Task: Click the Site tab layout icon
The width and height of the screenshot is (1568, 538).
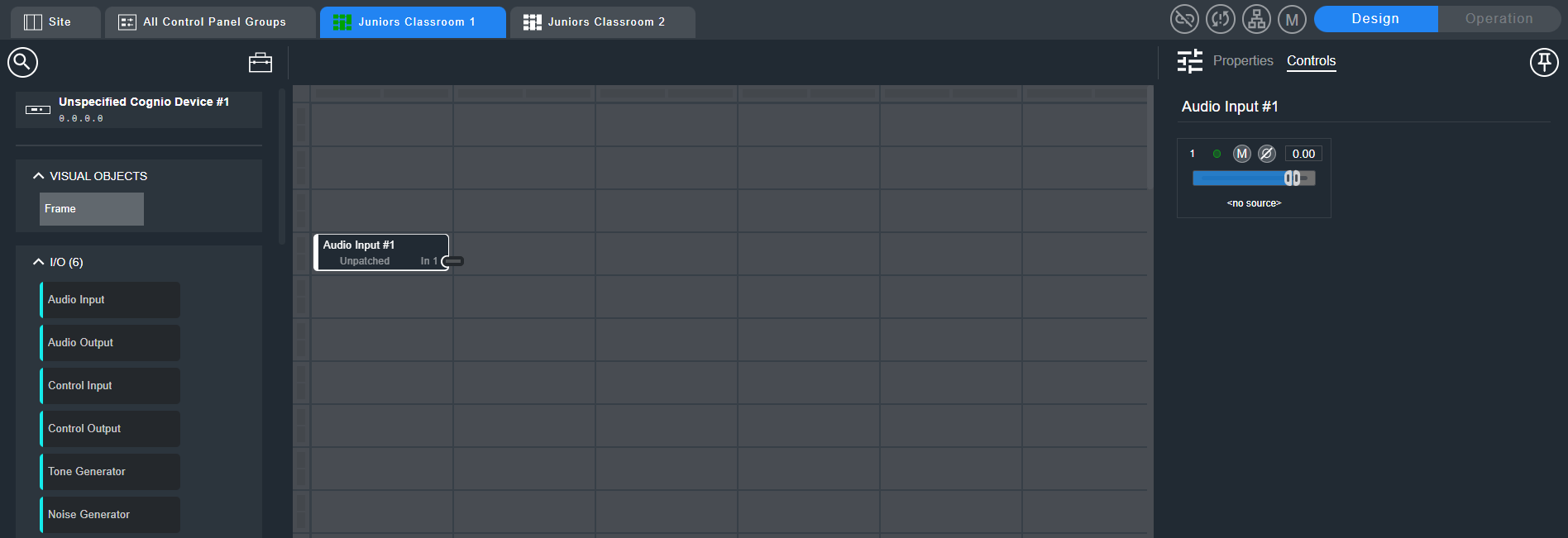Action: (33, 22)
